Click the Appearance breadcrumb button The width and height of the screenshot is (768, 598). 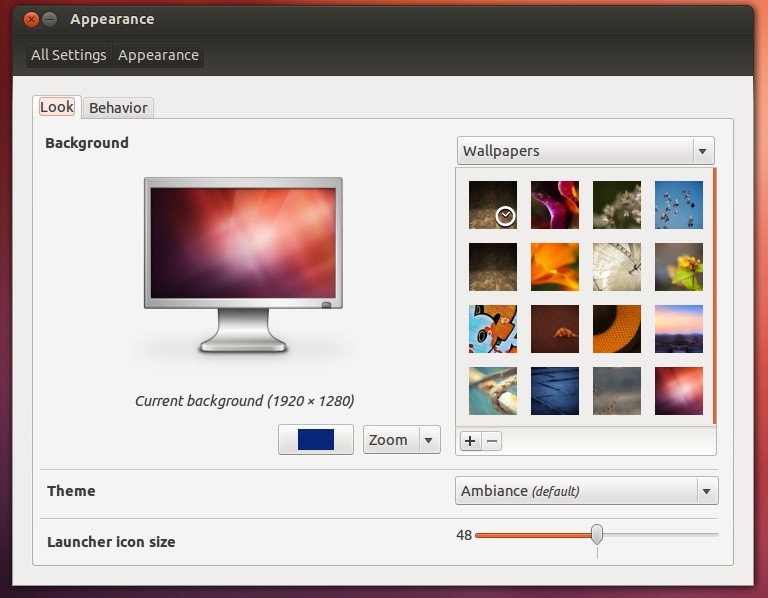(158, 55)
